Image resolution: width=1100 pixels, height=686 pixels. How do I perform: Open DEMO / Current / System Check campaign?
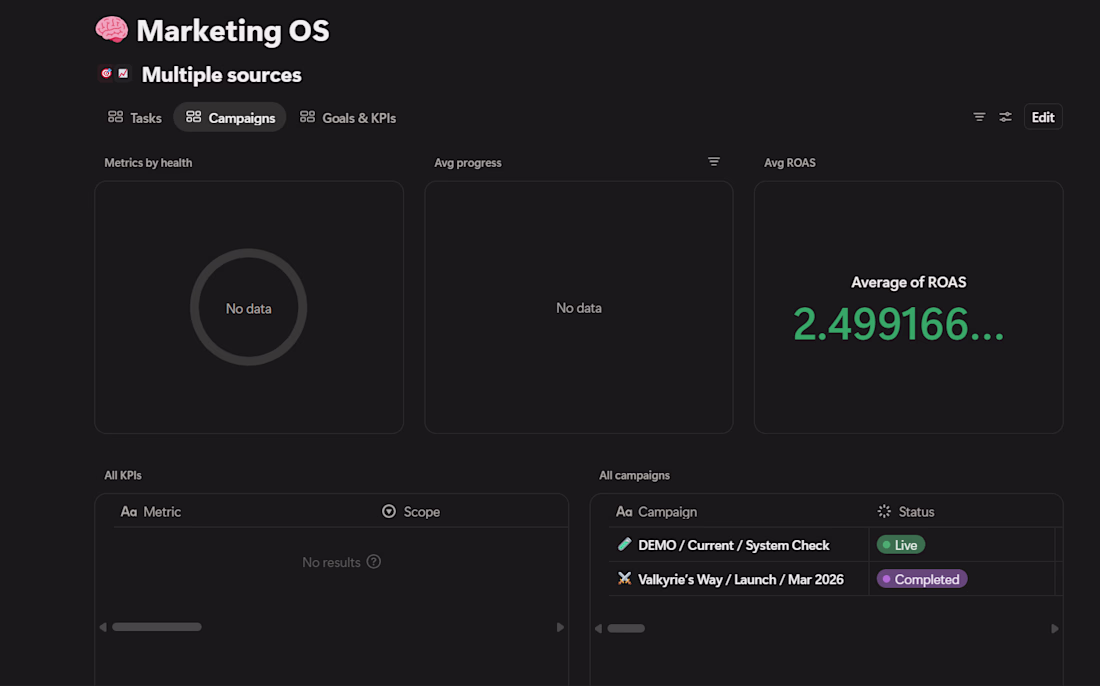tap(734, 545)
